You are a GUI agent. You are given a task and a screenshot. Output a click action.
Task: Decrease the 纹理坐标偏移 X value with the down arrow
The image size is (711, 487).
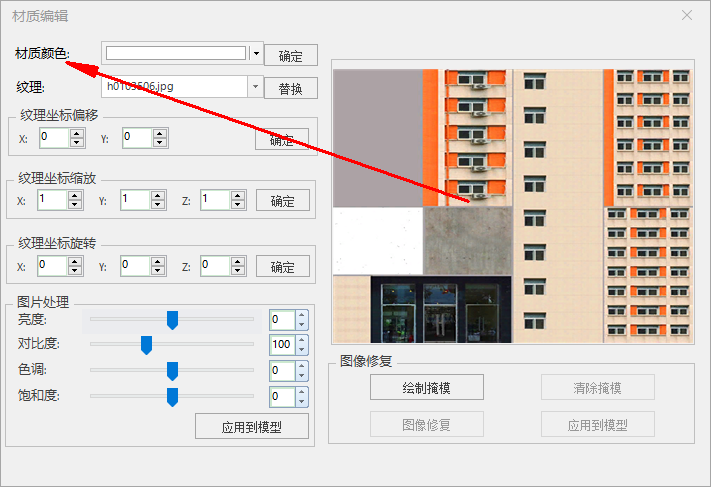[77, 143]
